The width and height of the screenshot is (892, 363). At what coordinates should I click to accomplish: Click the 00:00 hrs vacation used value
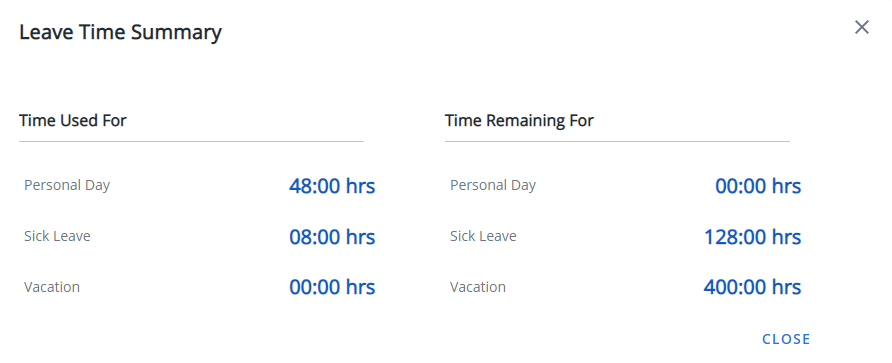[332, 287]
